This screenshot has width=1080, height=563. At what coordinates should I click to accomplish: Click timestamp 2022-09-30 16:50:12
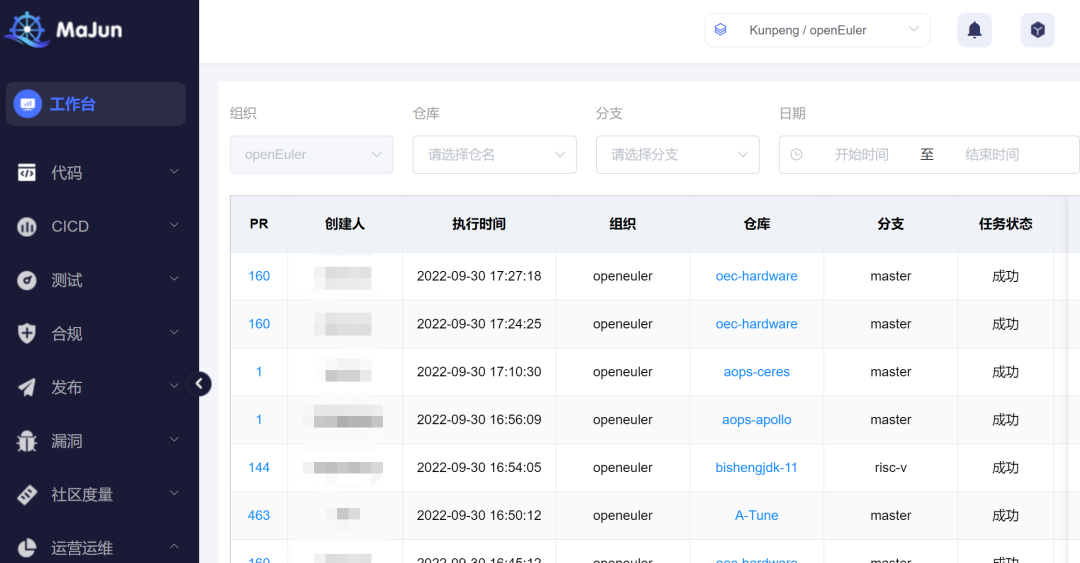click(479, 515)
